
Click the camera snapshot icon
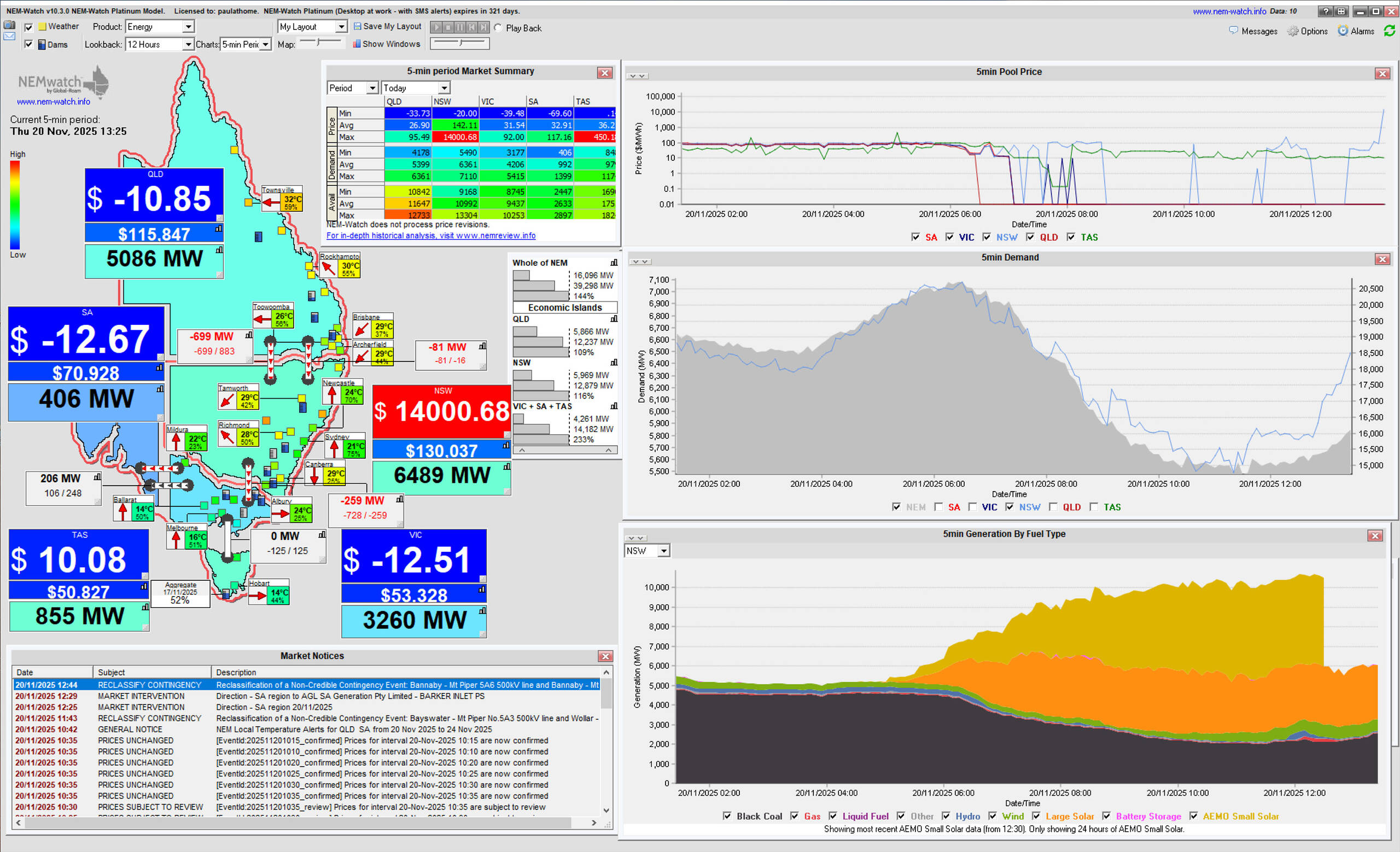click(9, 25)
